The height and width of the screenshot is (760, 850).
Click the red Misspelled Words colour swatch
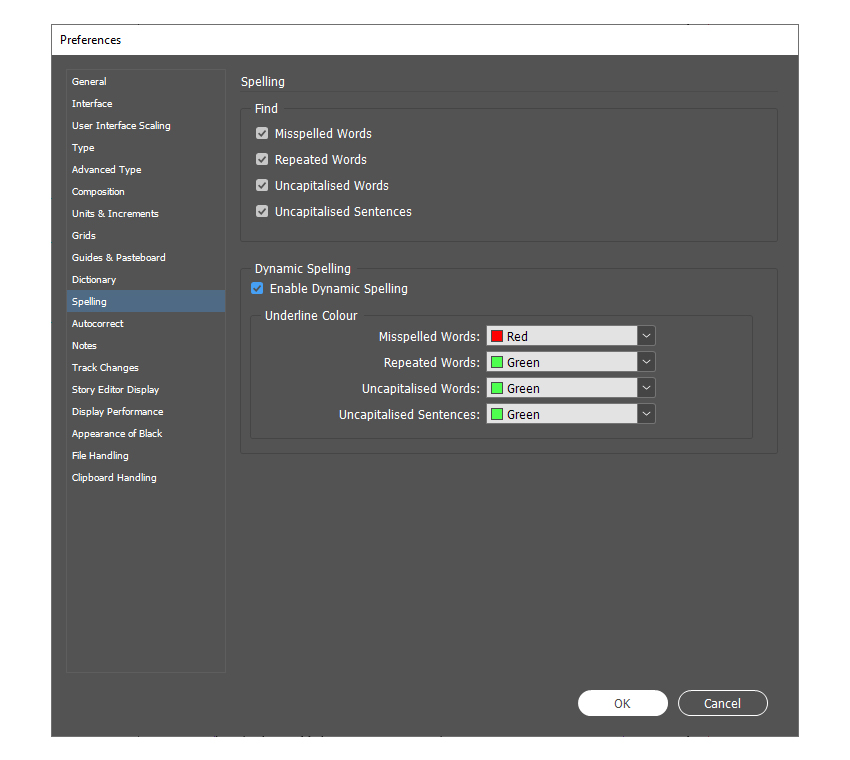point(497,336)
